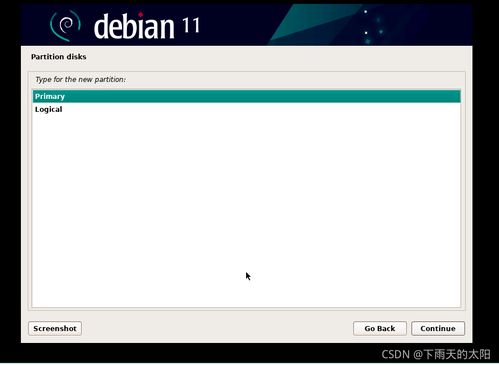Image resolution: width=499 pixels, height=365 pixels.
Task: Click the Partition disks heading
Action: [x=59, y=57]
